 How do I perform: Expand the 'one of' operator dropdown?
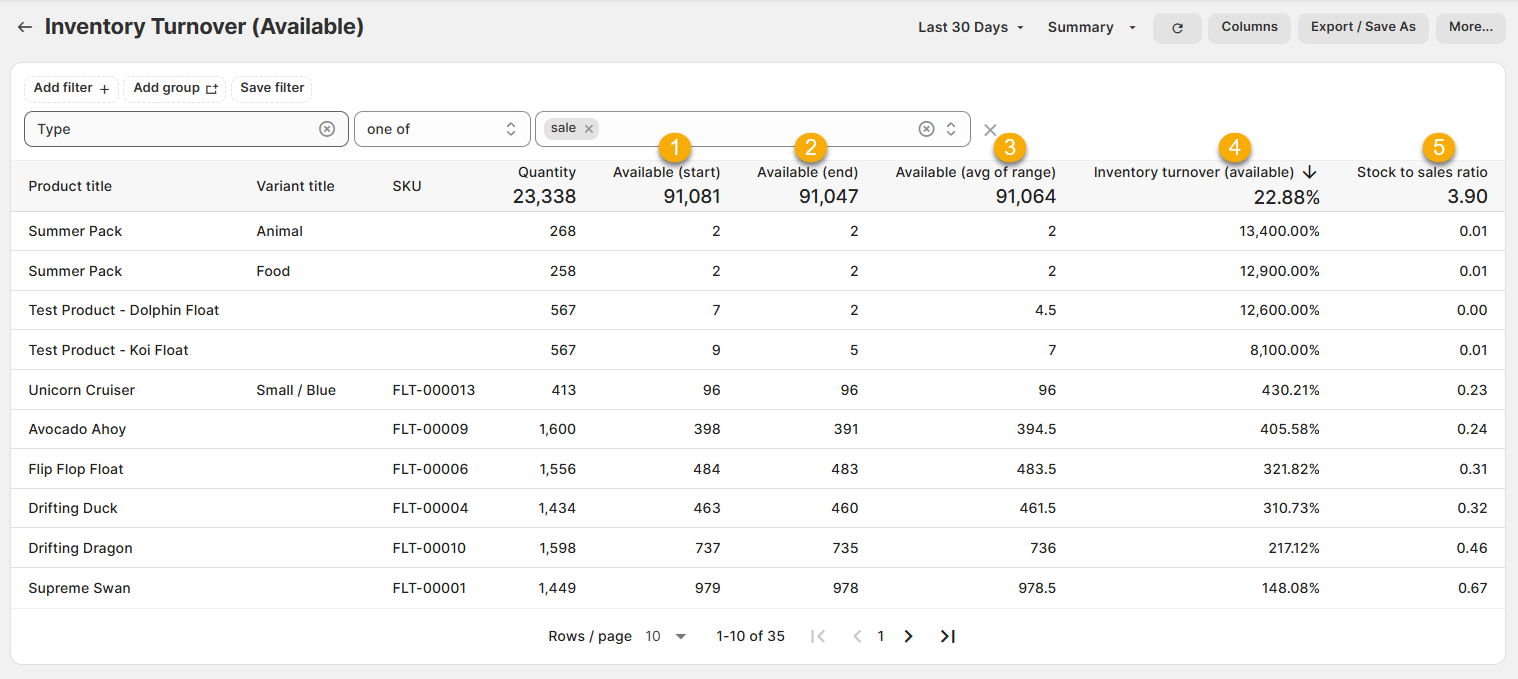[441, 129]
